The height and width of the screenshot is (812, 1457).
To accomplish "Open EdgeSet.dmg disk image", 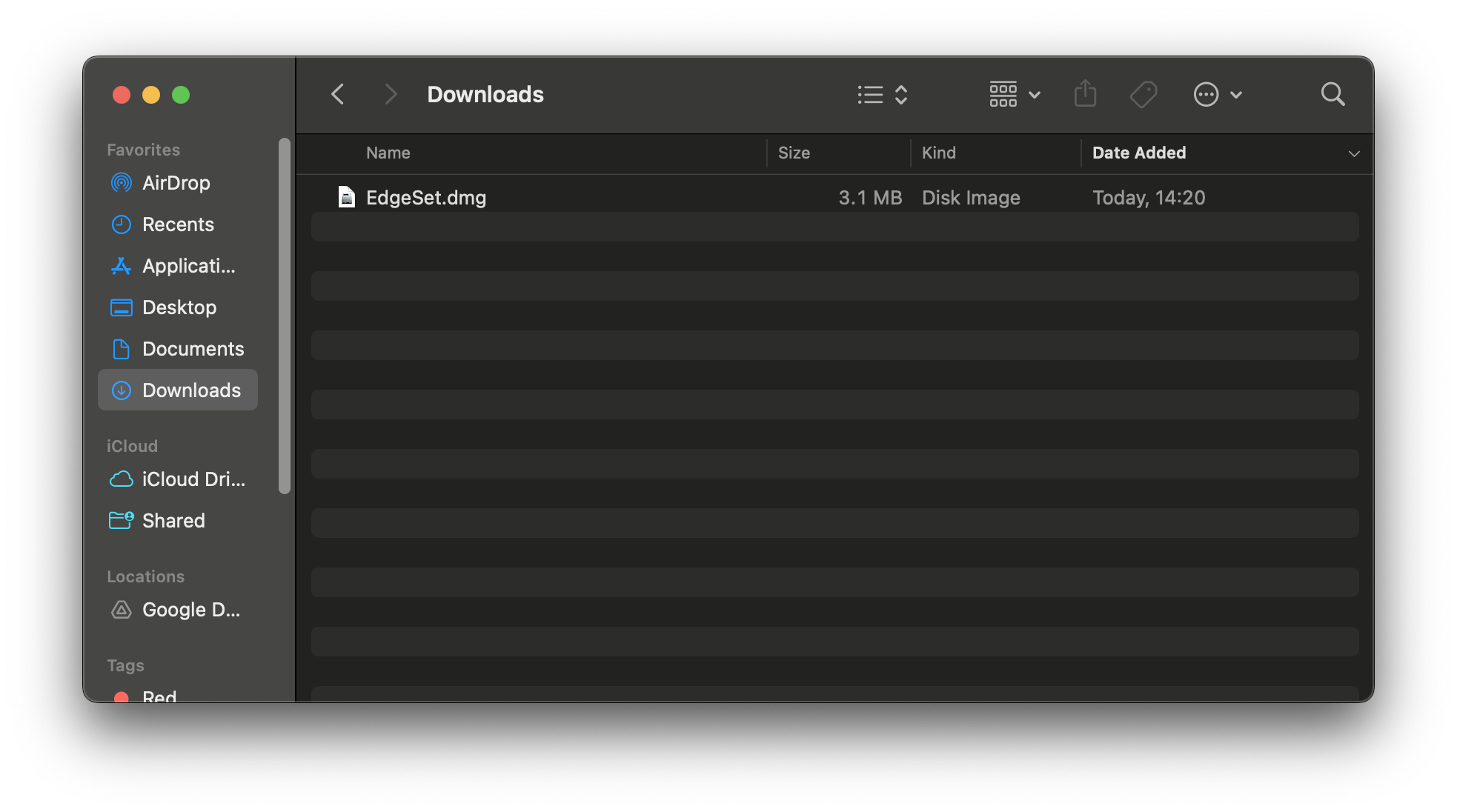I will [x=425, y=197].
